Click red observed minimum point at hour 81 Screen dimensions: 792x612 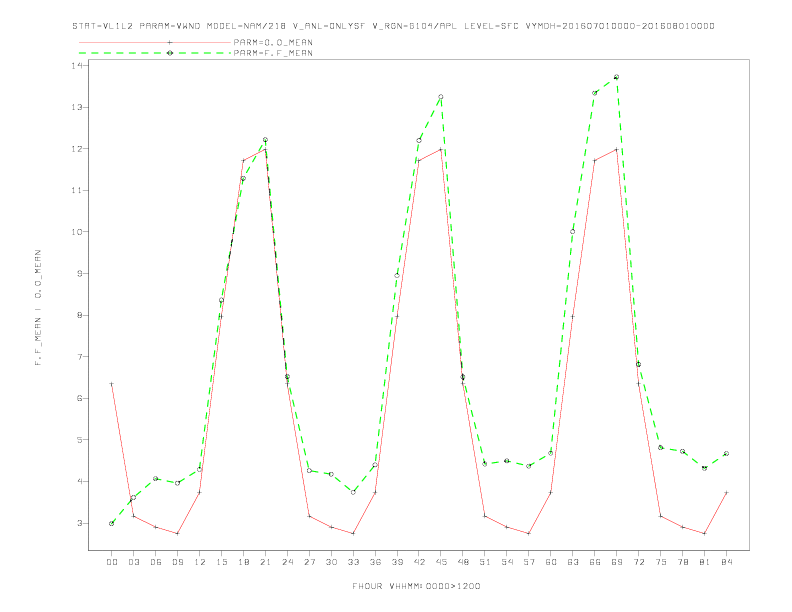704,533
